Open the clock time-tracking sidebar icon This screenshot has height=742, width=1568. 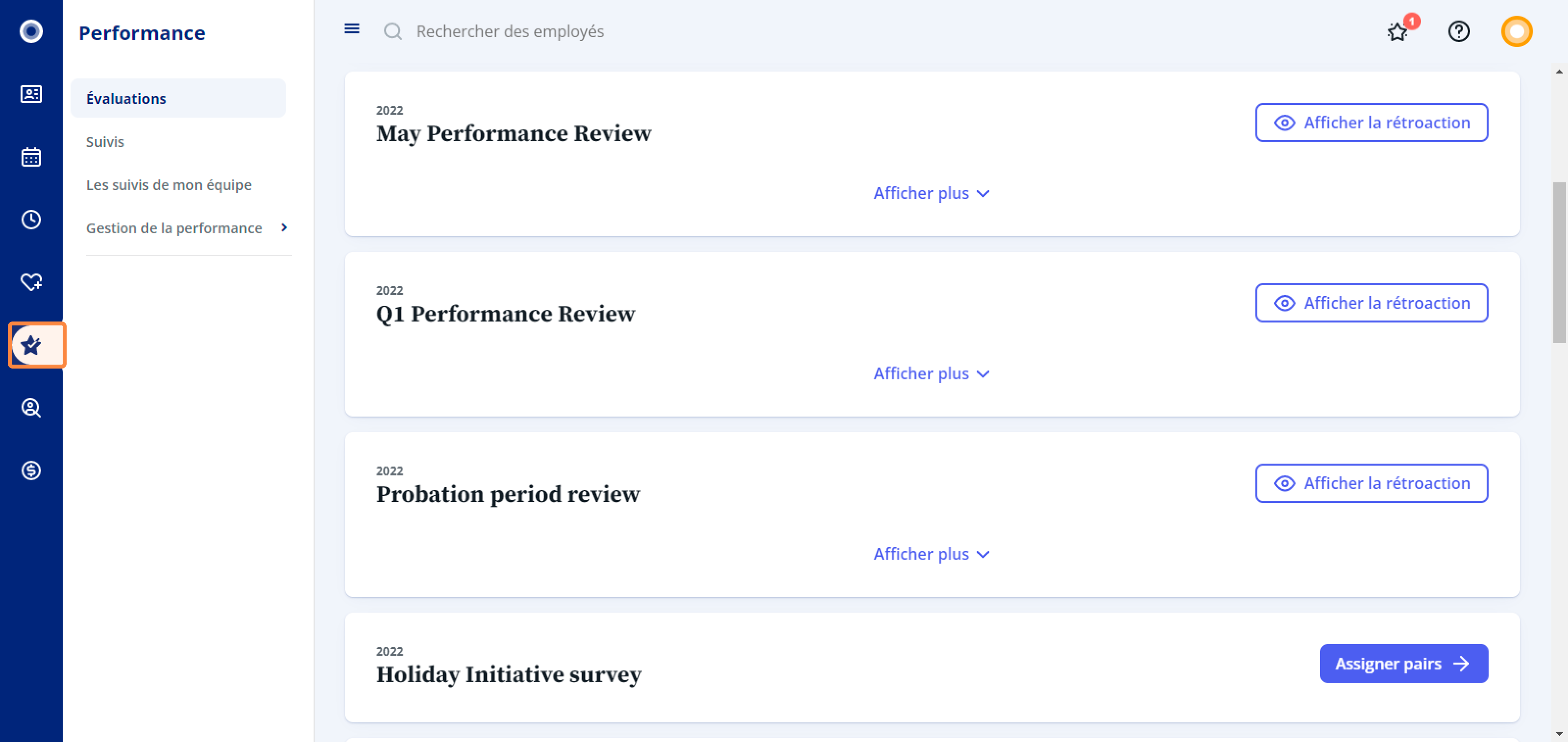point(31,220)
